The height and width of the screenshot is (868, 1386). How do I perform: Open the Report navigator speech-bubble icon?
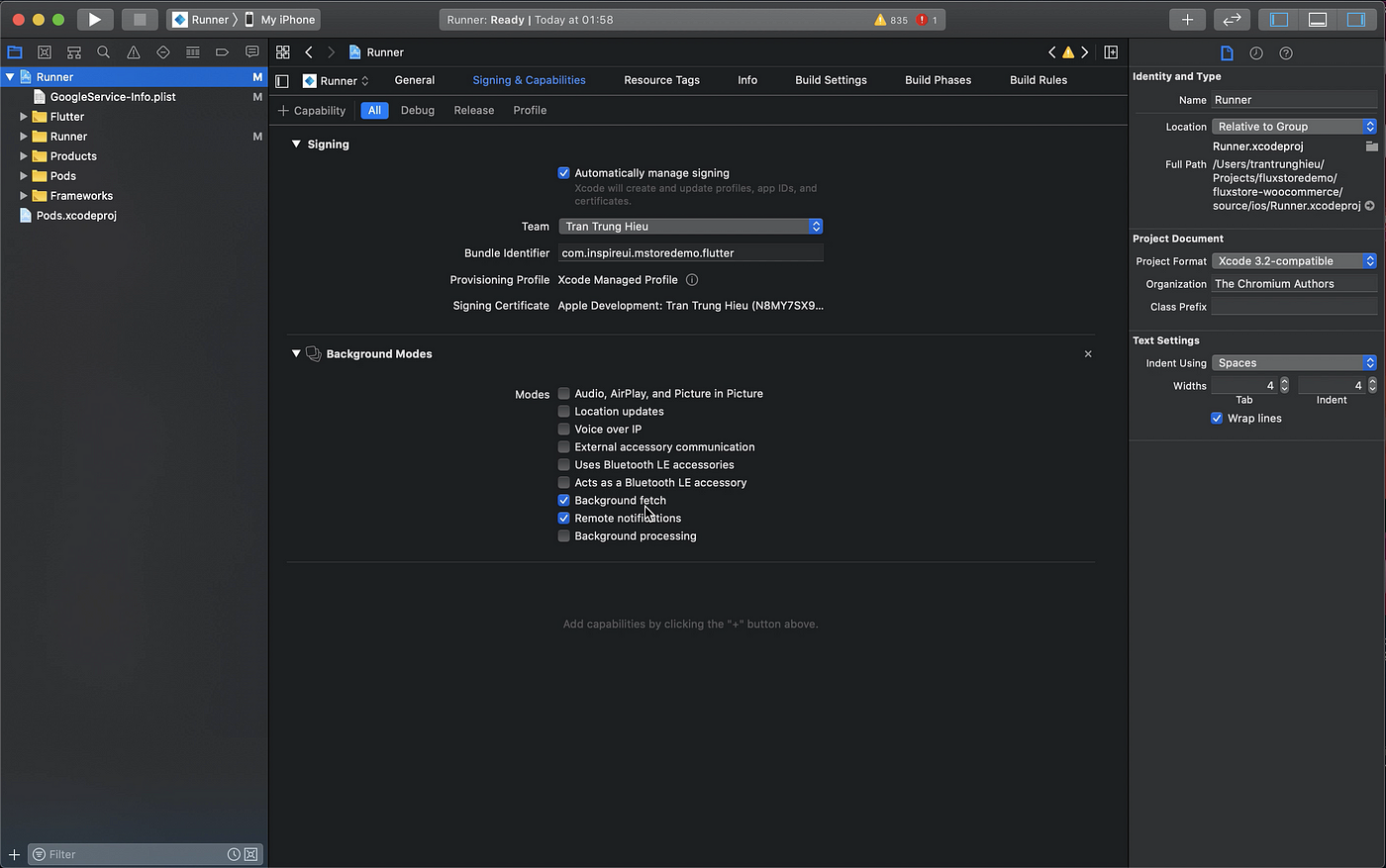(x=252, y=52)
